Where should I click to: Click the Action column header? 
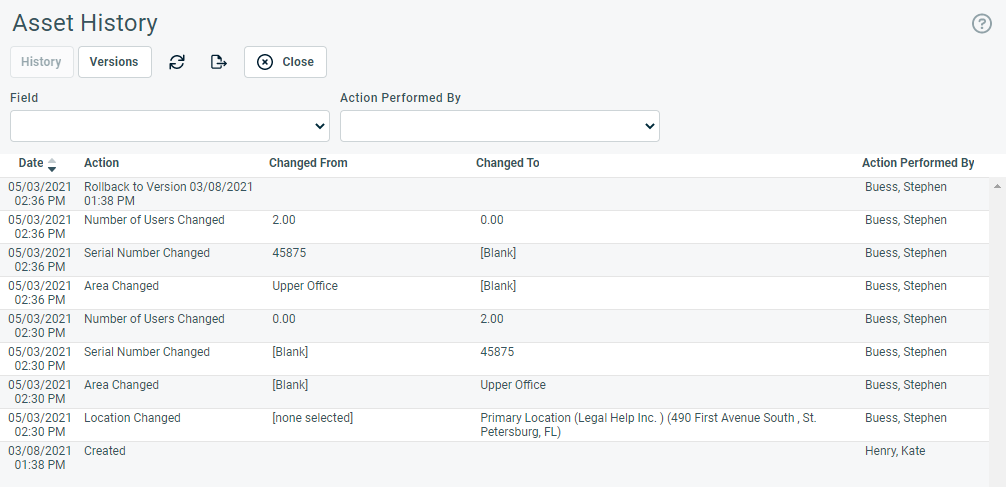click(101, 163)
